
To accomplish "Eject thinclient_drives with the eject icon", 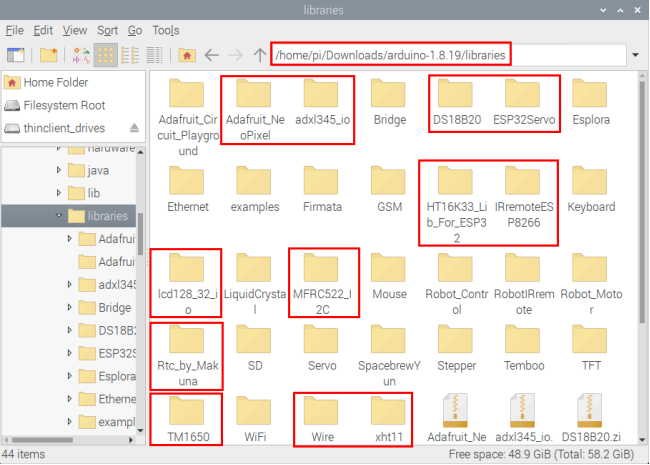I will (x=134, y=128).
